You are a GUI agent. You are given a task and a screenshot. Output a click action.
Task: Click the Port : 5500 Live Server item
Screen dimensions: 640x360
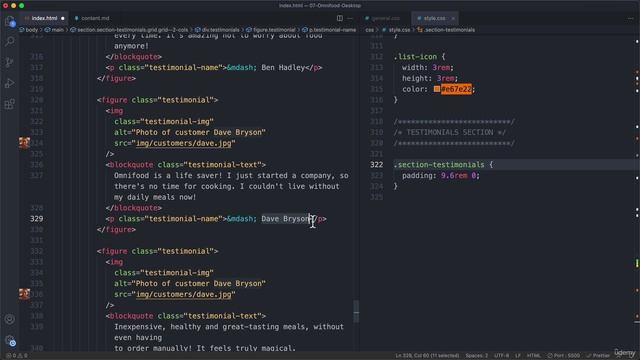563,356
